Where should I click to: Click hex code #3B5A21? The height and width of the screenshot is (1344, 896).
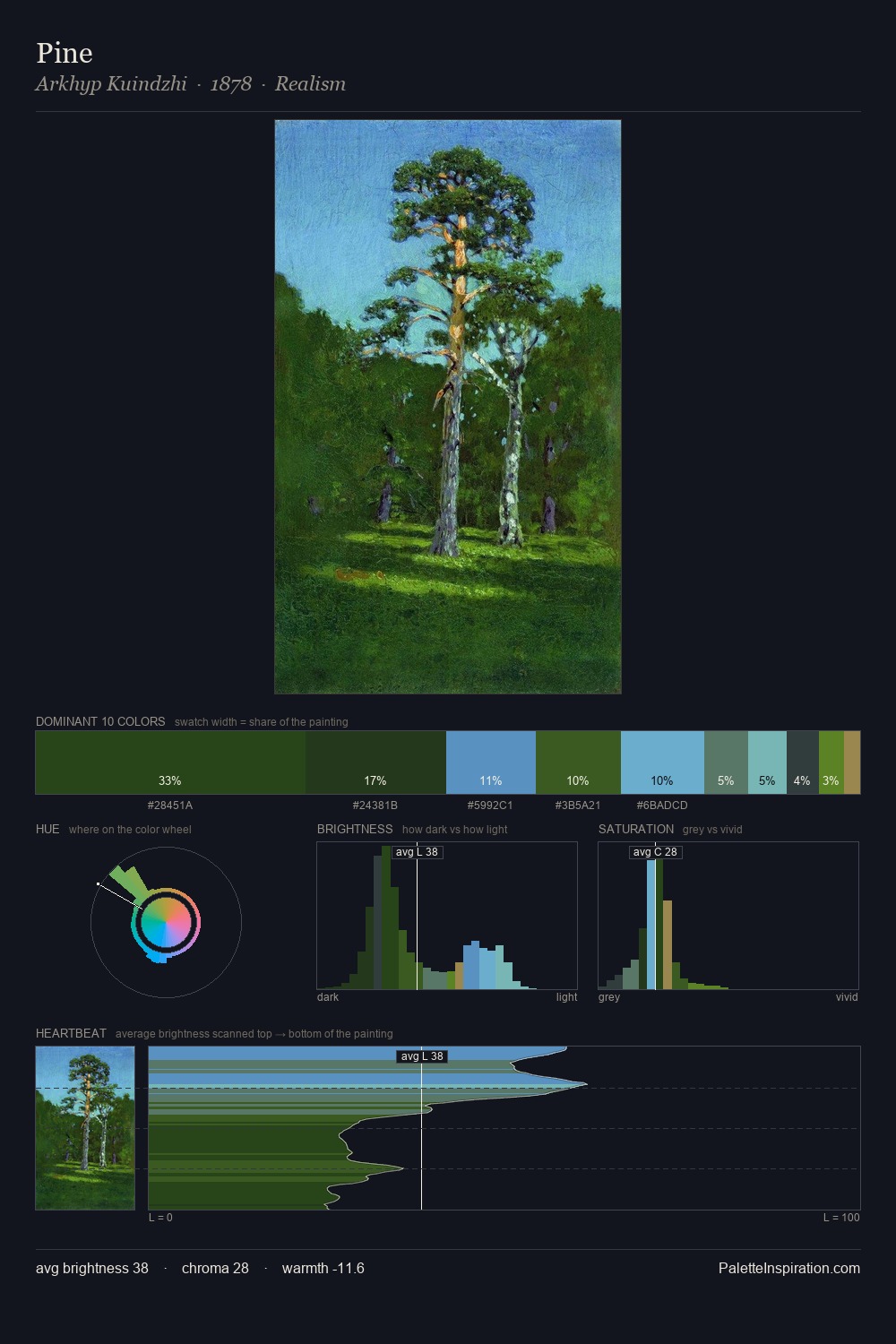coord(578,806)
